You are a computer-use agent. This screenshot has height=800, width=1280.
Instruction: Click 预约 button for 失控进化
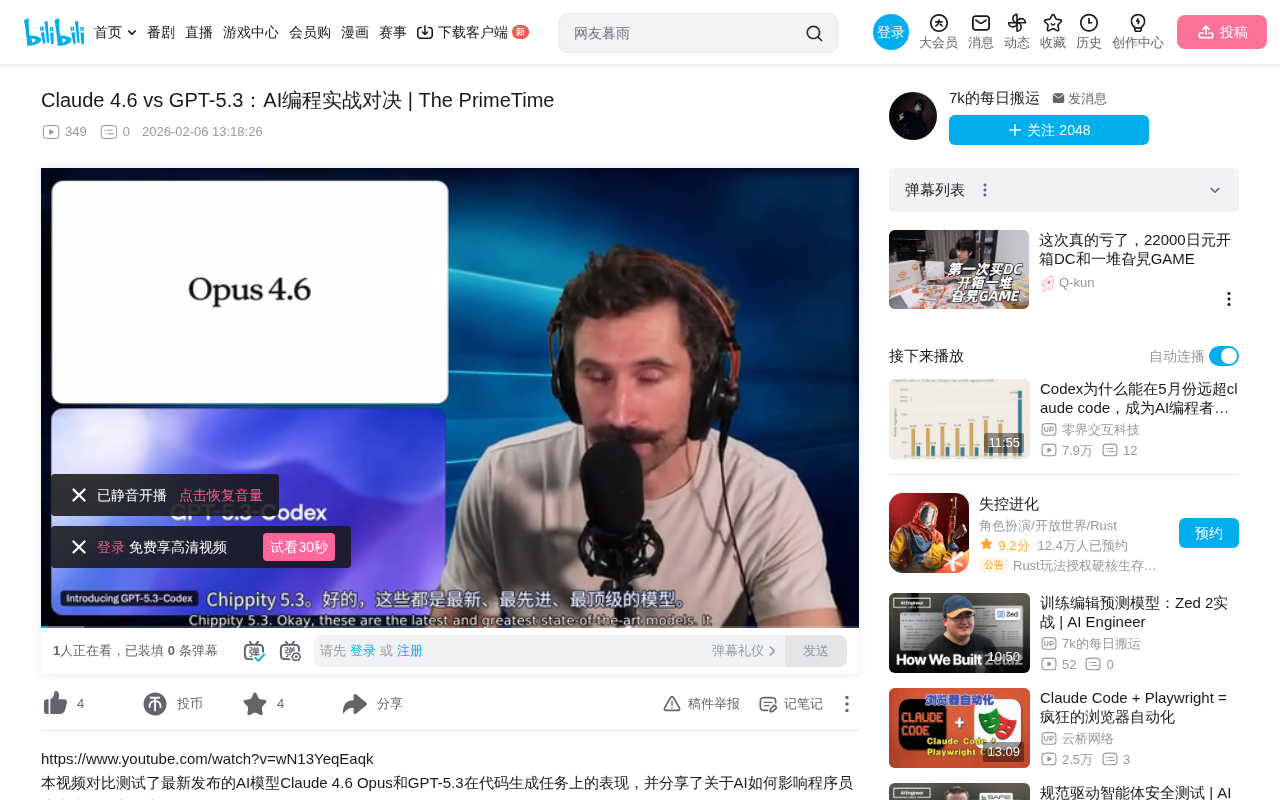point(1209,533)
